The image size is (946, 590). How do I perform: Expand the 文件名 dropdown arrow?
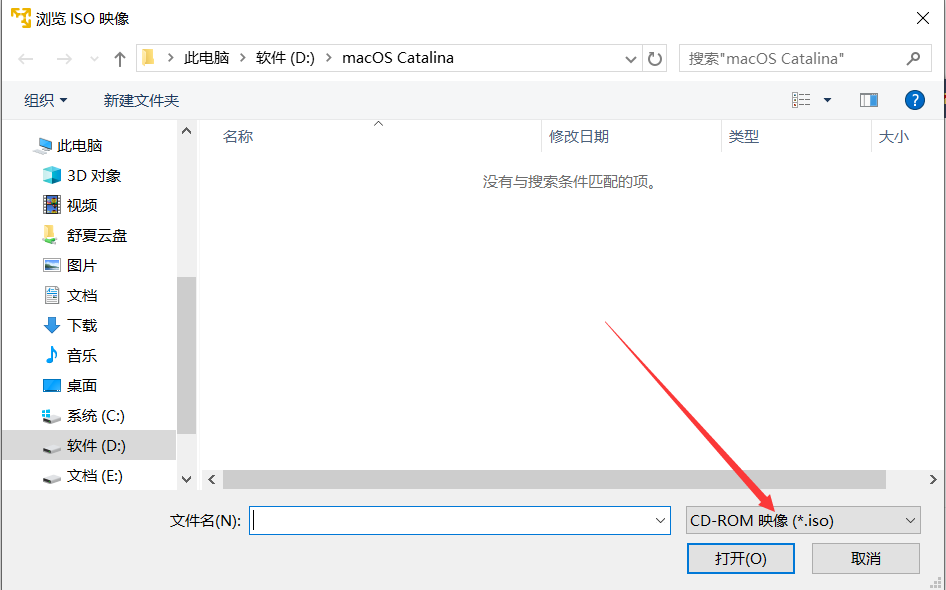[x=661, y=520]
